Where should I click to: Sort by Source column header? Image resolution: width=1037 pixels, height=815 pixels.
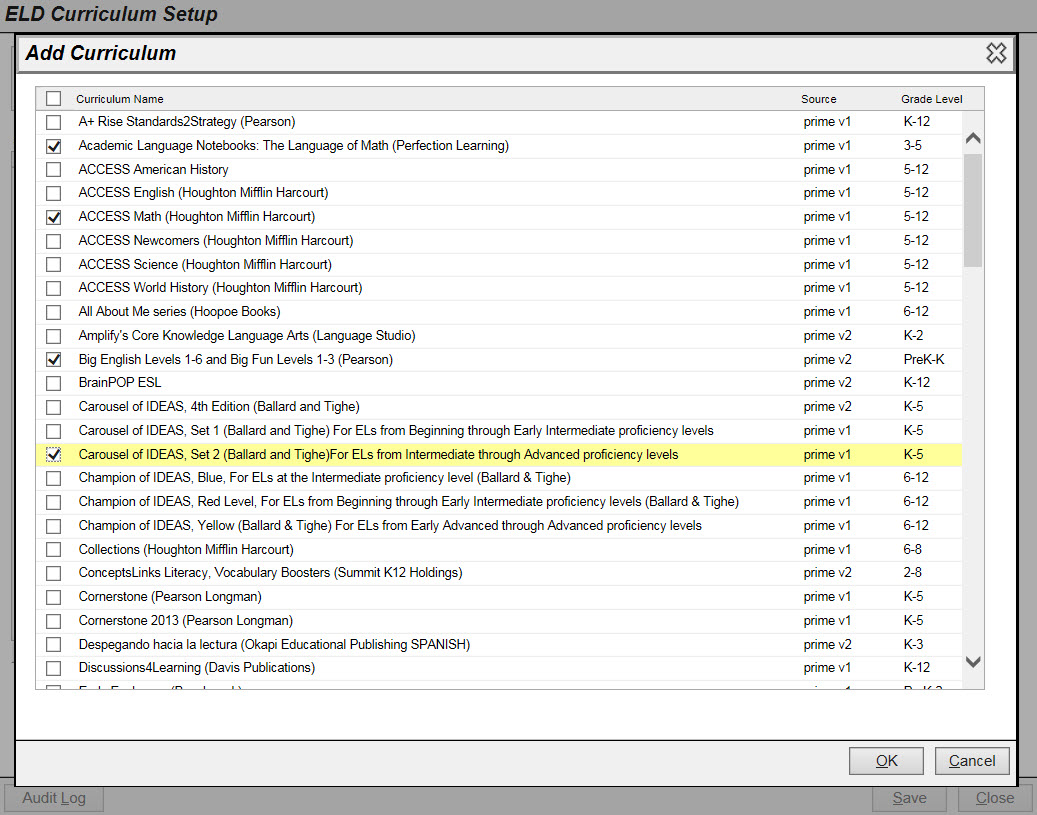819,99
